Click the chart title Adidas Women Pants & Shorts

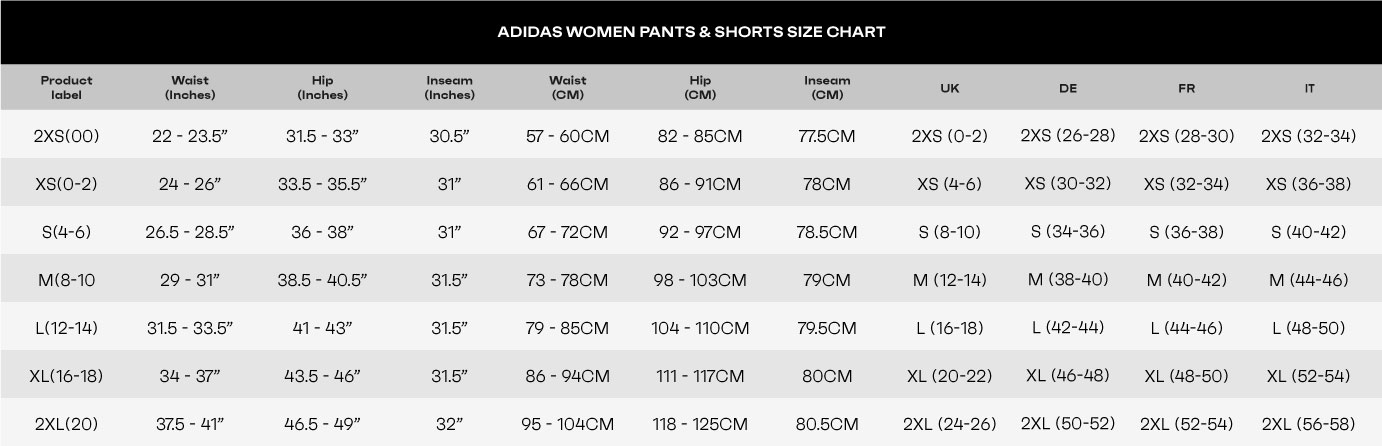click(x=690, y=32)
